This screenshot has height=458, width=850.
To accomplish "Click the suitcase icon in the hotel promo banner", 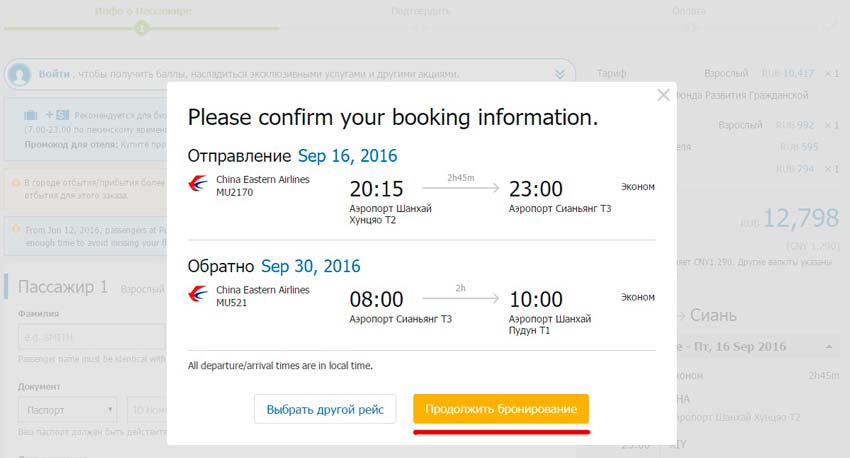I will (x=31, y=115).
